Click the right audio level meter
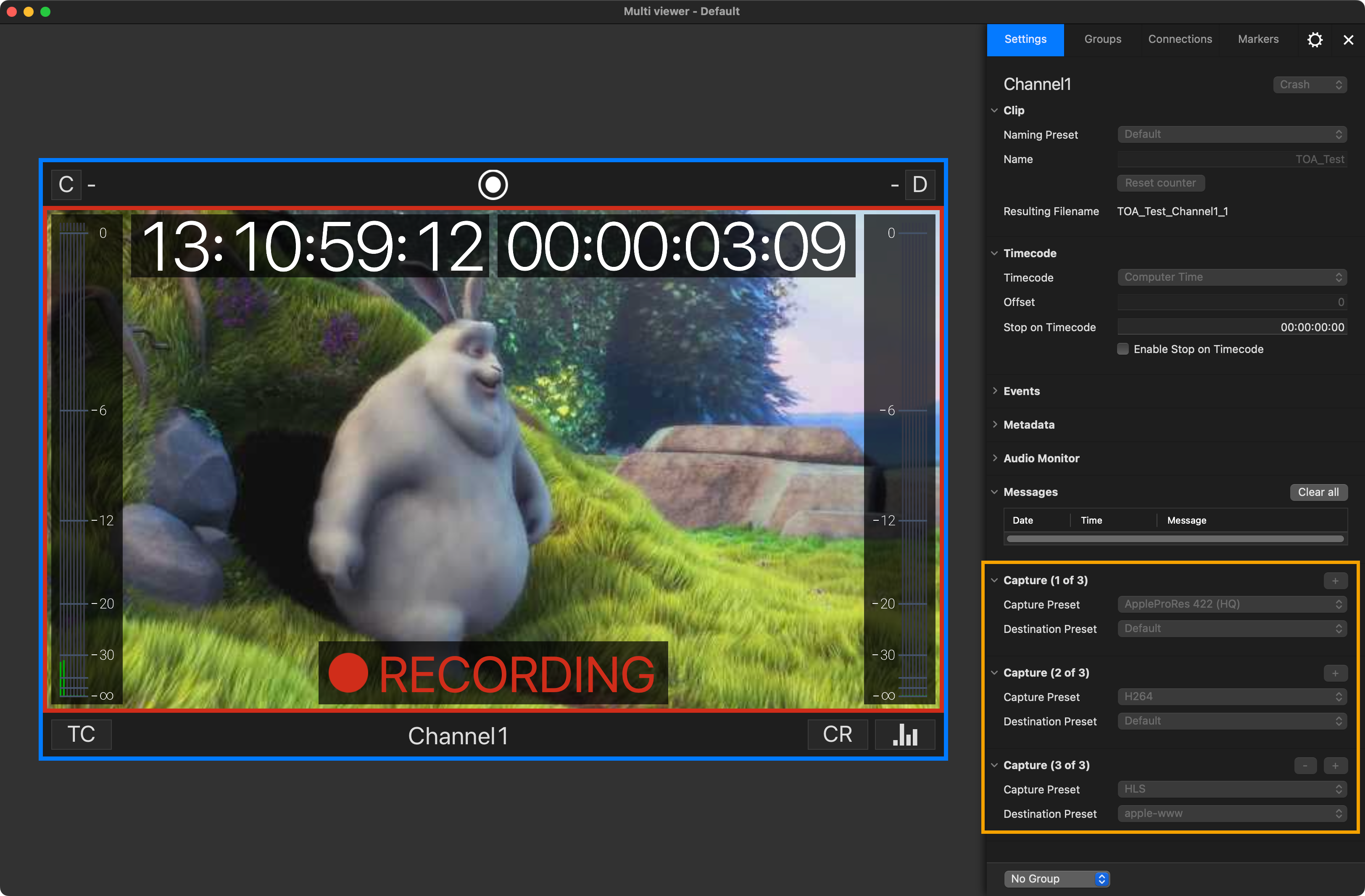Viewport: 1365px width, 896px height. click(900, 459)
